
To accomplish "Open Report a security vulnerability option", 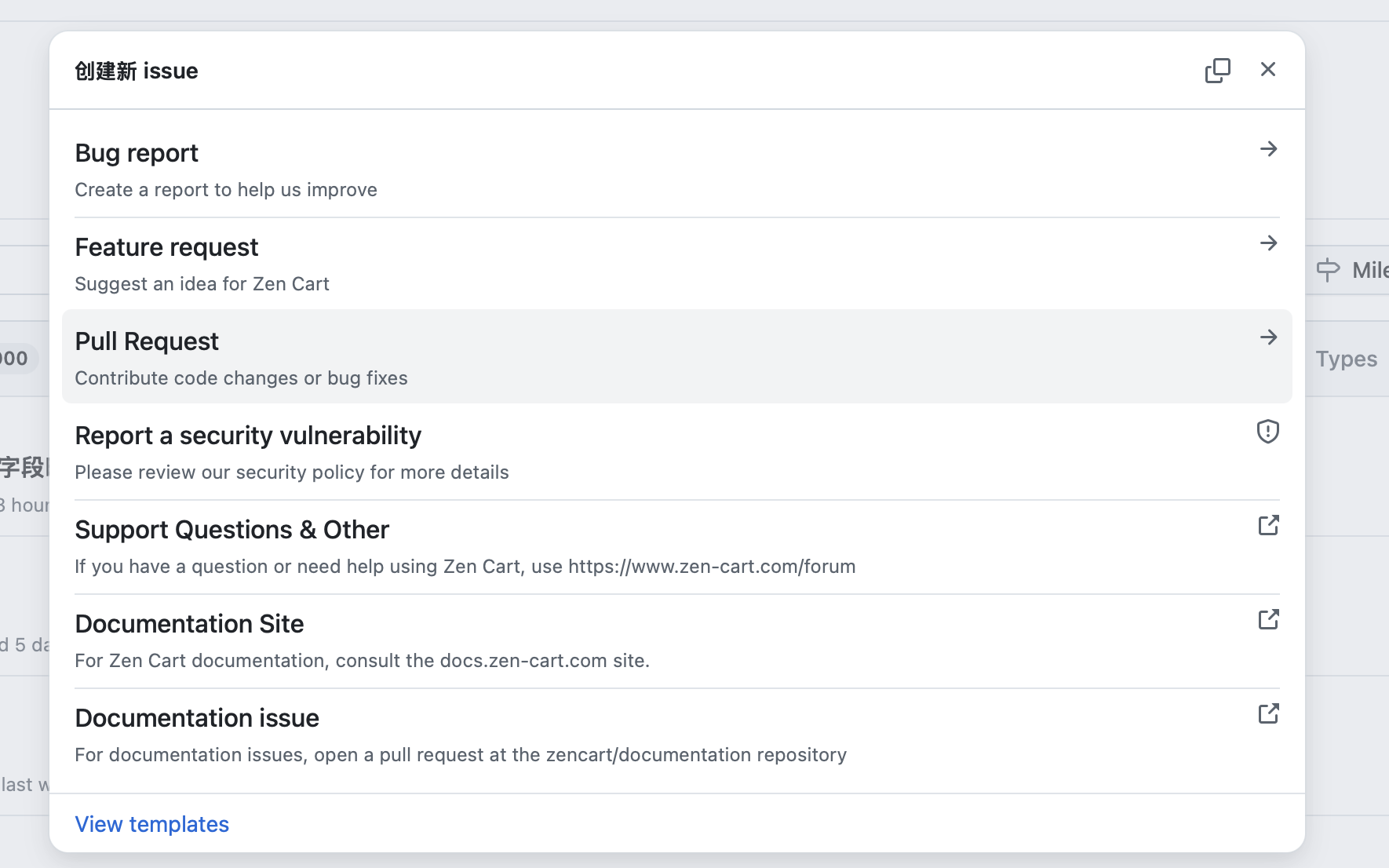I will point(676,452).
